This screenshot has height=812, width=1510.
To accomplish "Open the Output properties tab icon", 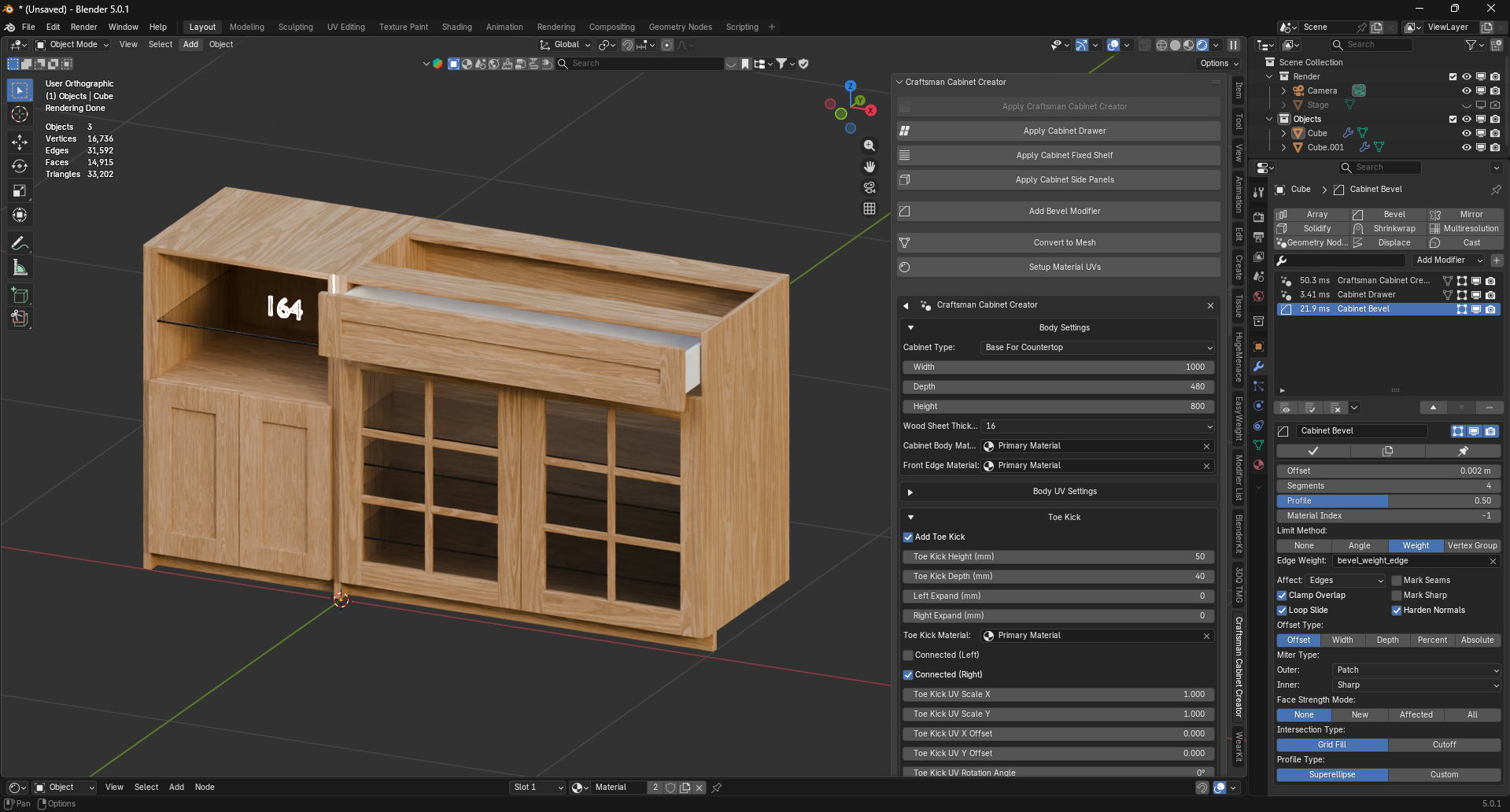I will (x=1259, y=237).
